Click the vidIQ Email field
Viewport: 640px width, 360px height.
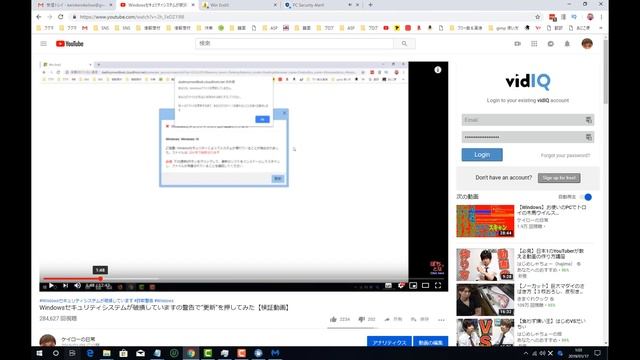pyautogui.click(x=527, y=120)
